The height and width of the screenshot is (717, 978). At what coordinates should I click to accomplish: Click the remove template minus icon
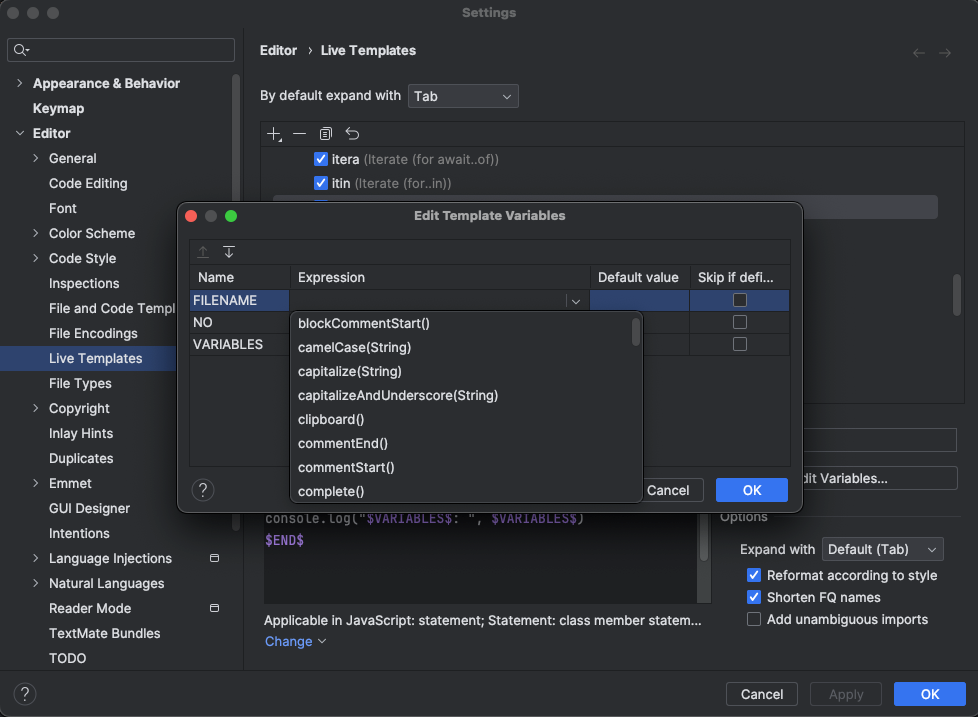pos(299,134)
